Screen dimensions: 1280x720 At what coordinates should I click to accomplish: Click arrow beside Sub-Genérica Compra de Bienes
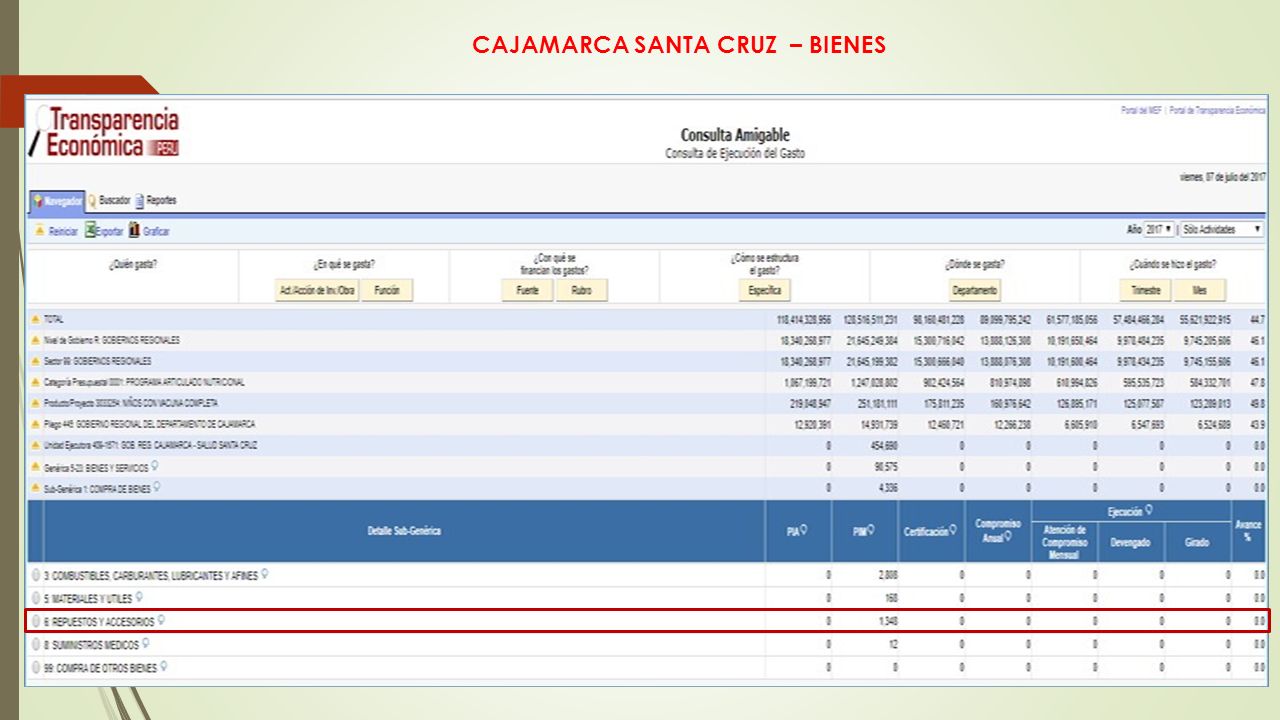36,488
